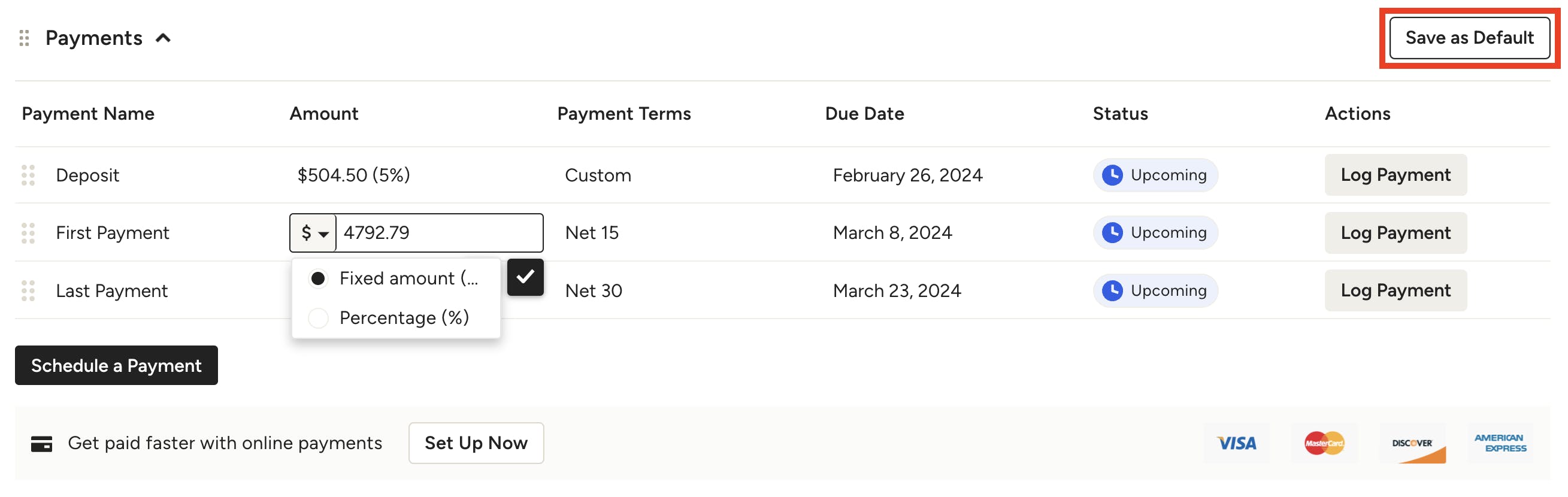The image size is (1568, 497).
Task: Click the American Express logo
Action: (x=1499, y=444)
